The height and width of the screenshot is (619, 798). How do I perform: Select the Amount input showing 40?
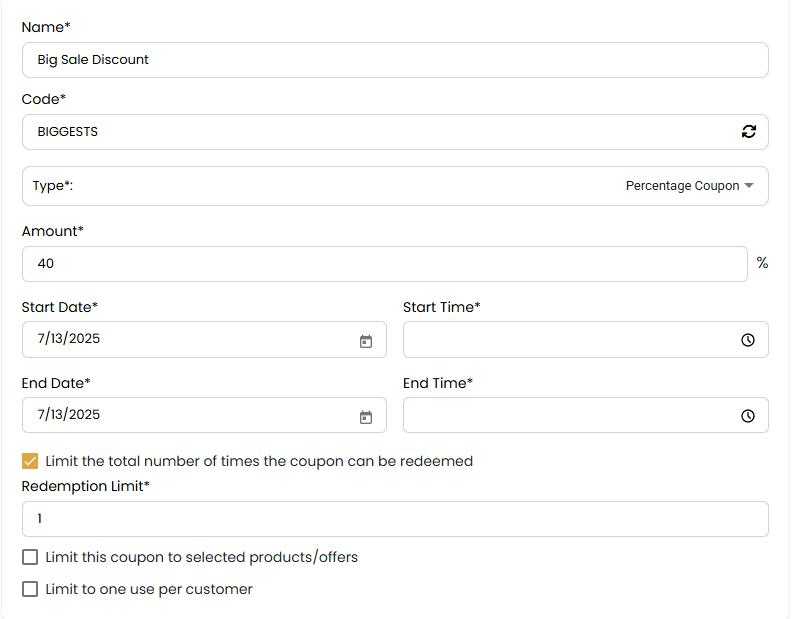pos(384,264)
